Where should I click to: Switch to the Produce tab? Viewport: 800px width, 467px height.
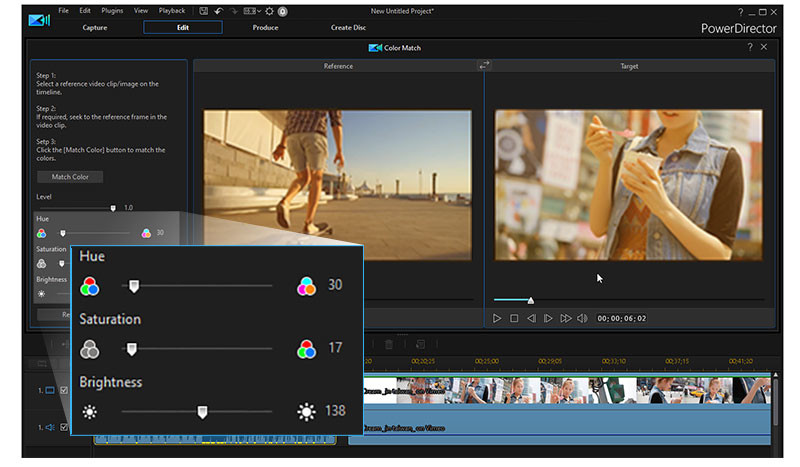(265, 27)
